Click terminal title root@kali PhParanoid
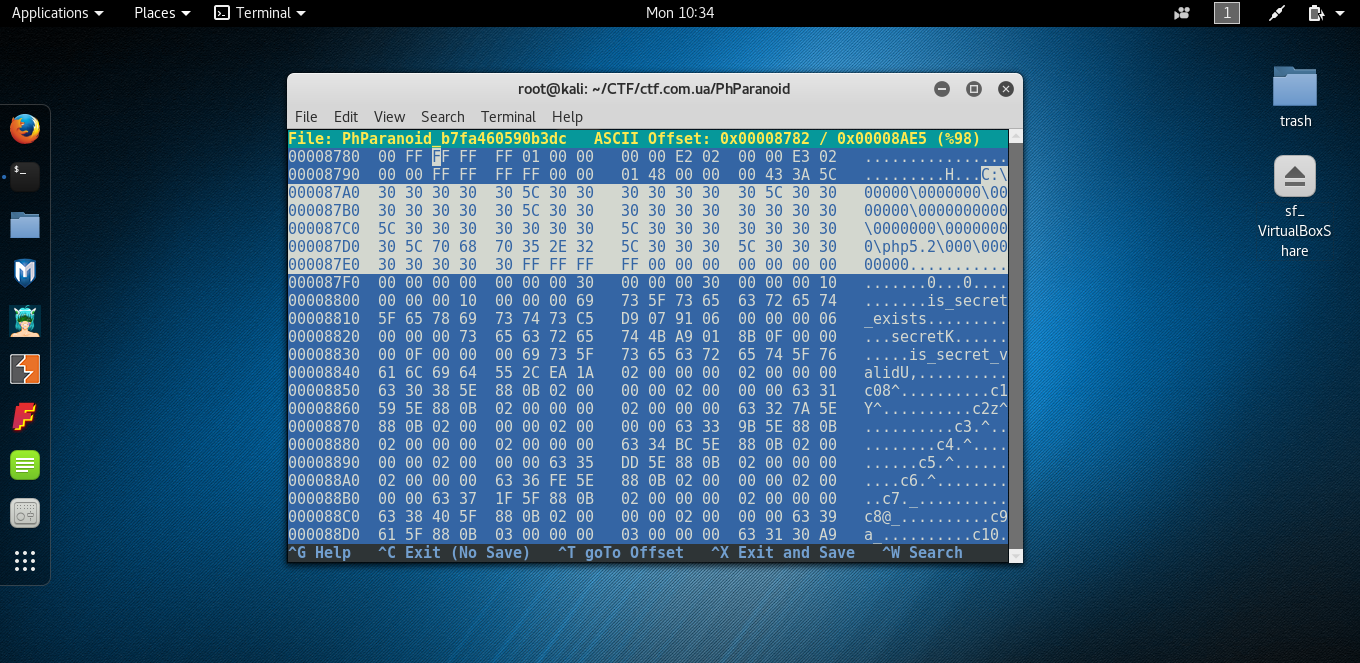The width and height of the screenshot is (1360, 663). [x=654, y=89]
